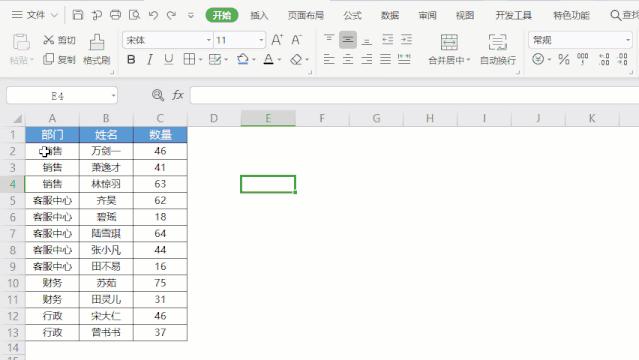Select the Format Painter brush
Image resolution: width=639 pixels, height=360 pixels.
[x=97, y=42]
